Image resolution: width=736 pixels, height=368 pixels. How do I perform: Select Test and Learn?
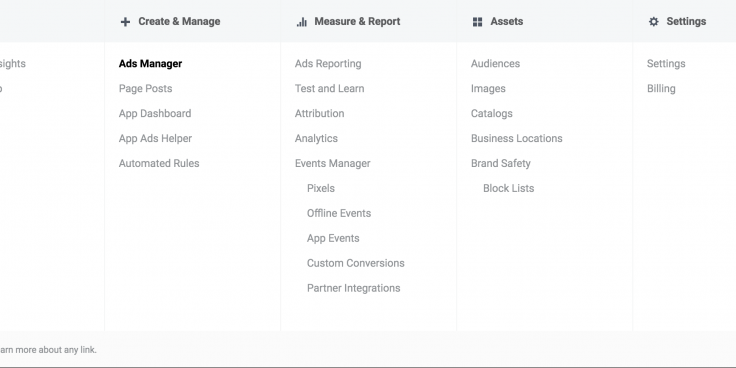330,89
